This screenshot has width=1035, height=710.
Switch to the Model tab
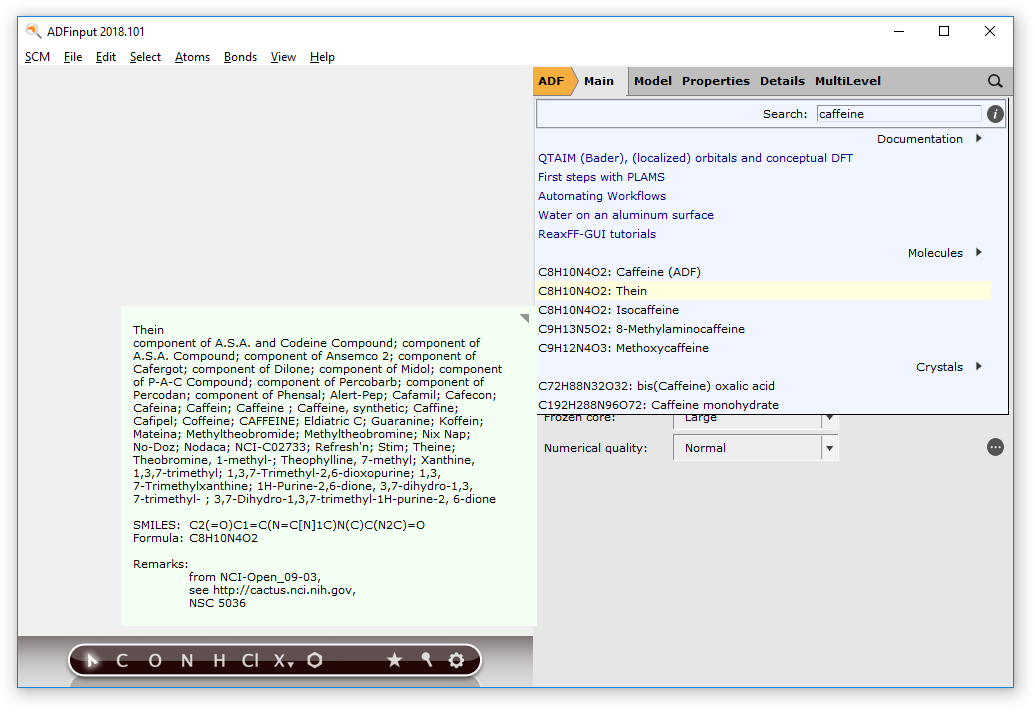coord(653,81)
